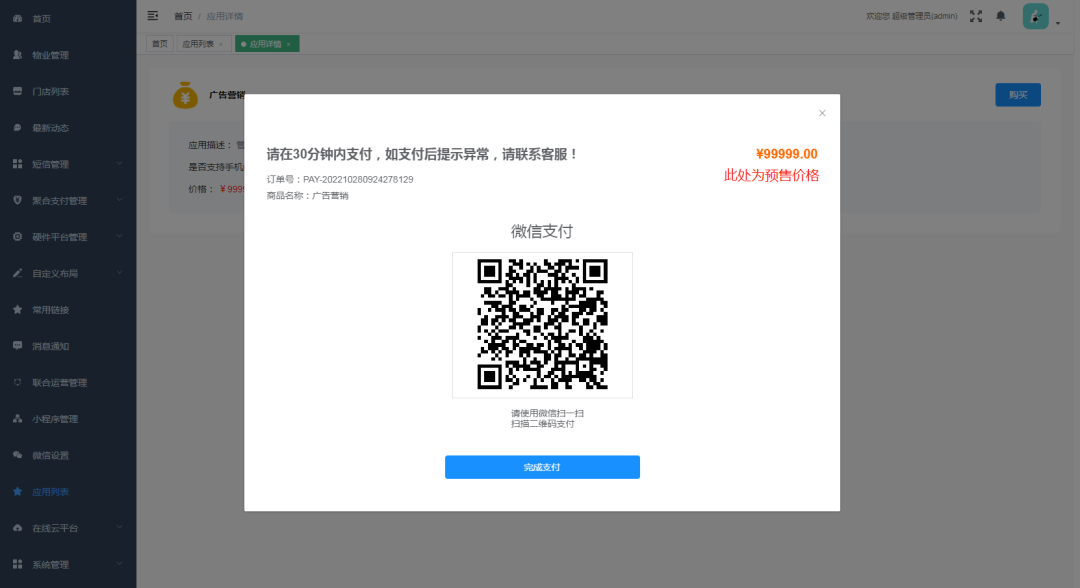Open 应用列表 menu item
Image resolution: width=1080 pixels, height=588 pixels.
click(x=68, y=492)
